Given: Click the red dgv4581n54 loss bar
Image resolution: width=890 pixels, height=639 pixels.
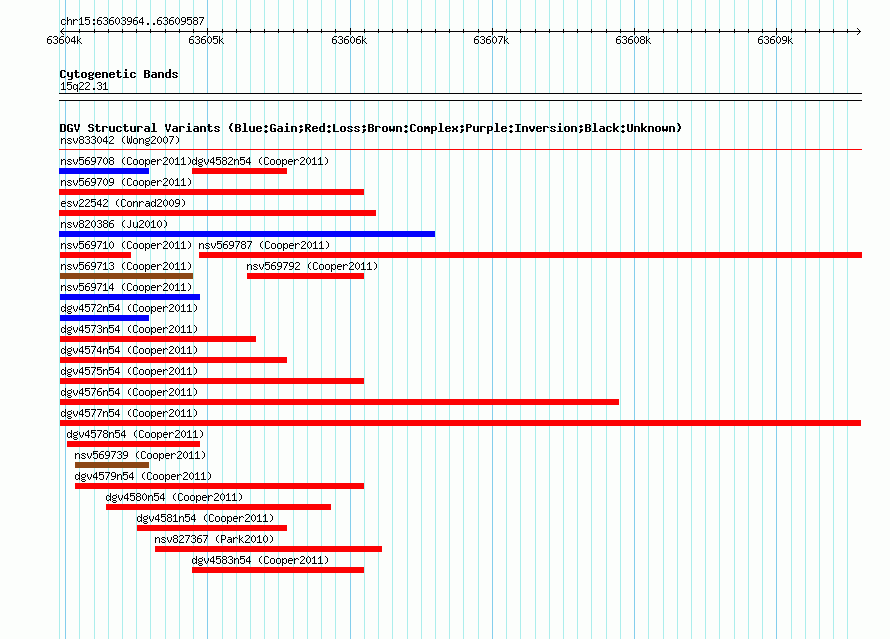Looking at the screenshot, I should click(212, 528).
